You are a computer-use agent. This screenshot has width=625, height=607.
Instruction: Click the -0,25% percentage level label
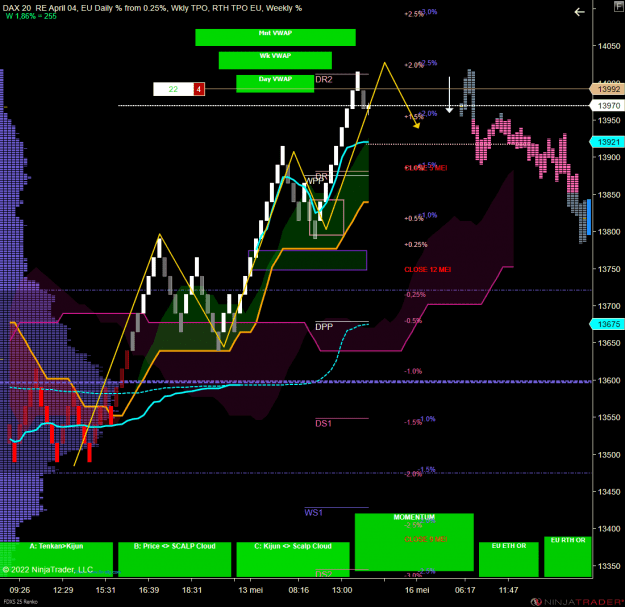pyautogui.click(x=415, y=295)
